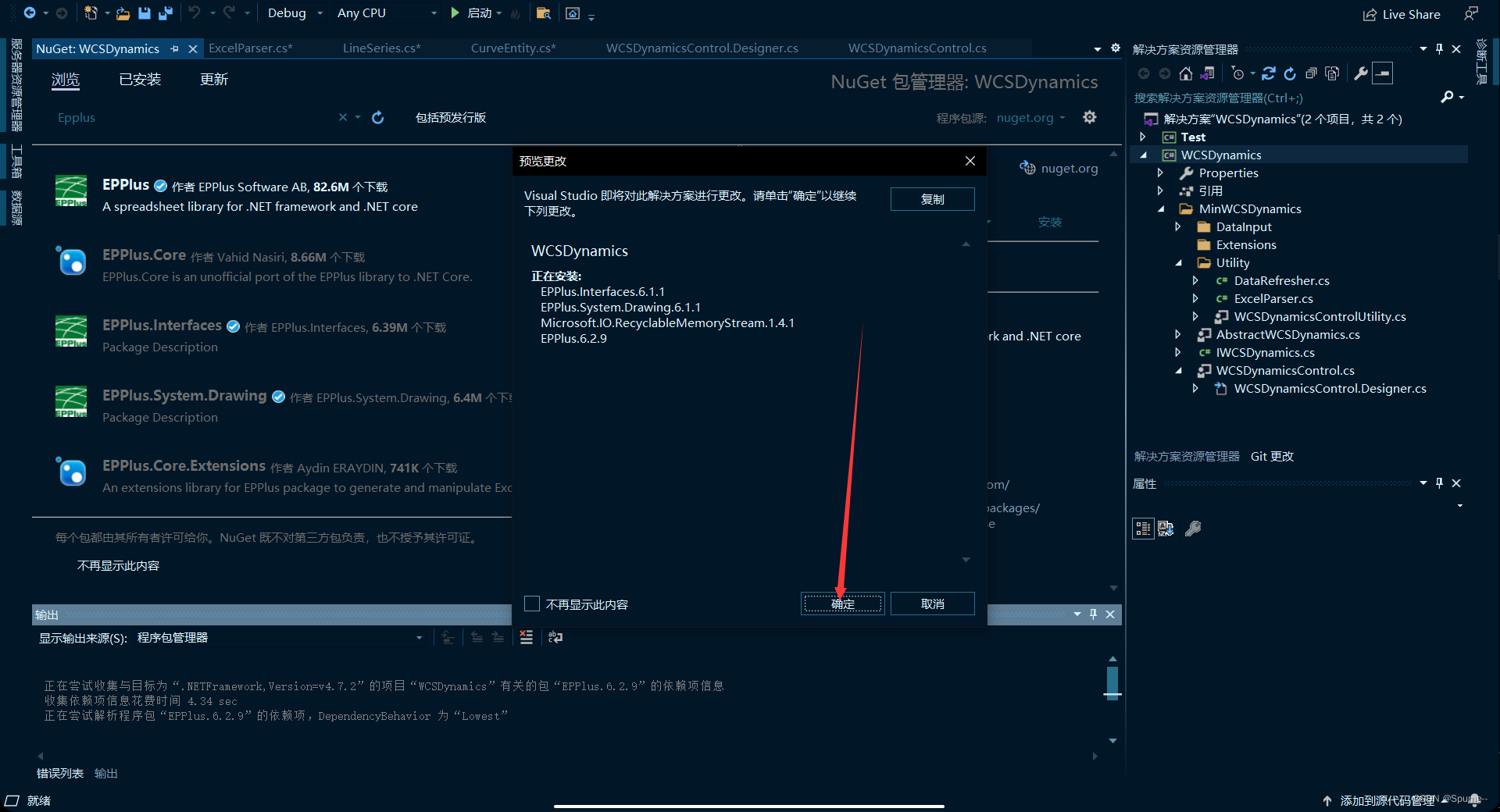1500x812 pixels.
Task: Collapse the WCSDynamics project node
Action: coord(1144,155)
